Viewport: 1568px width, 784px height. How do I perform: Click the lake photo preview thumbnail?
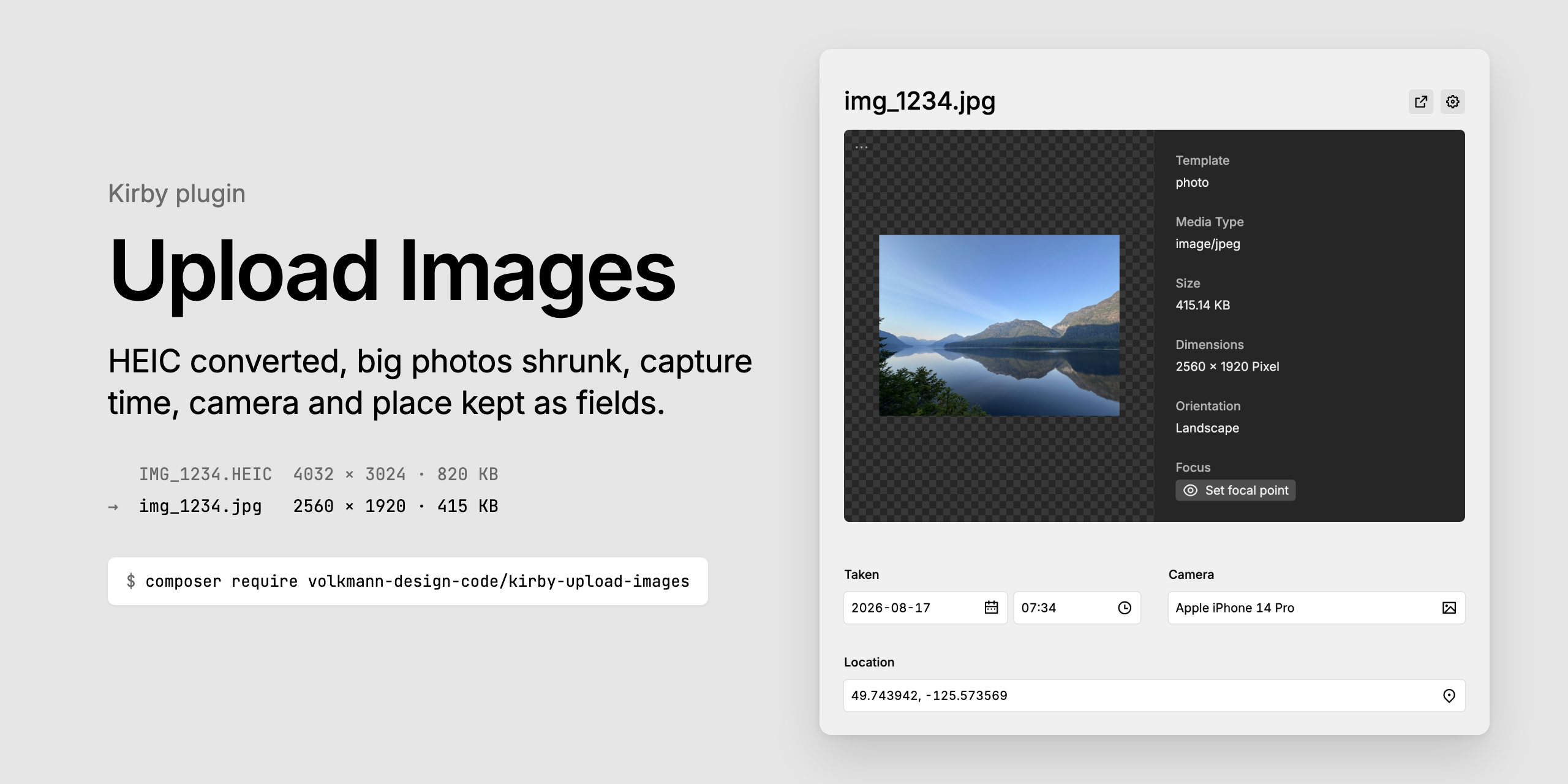point(999,325)
